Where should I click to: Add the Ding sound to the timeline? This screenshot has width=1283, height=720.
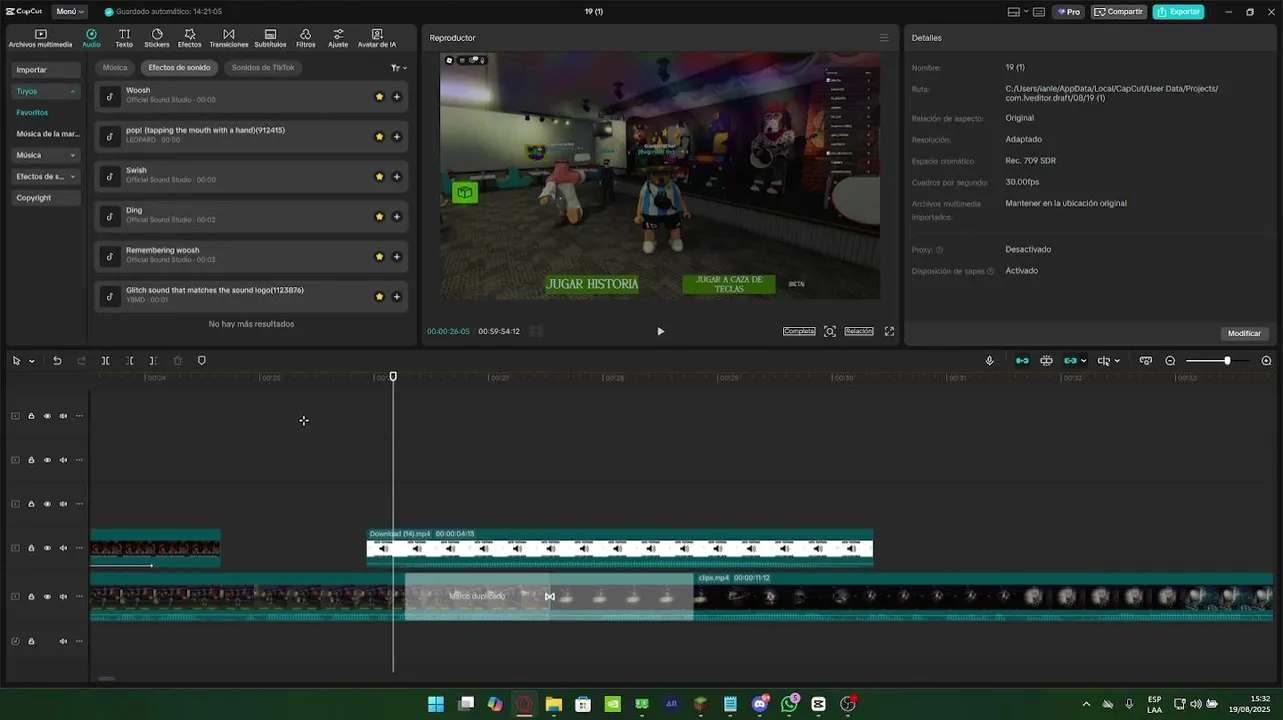point(397,216)
